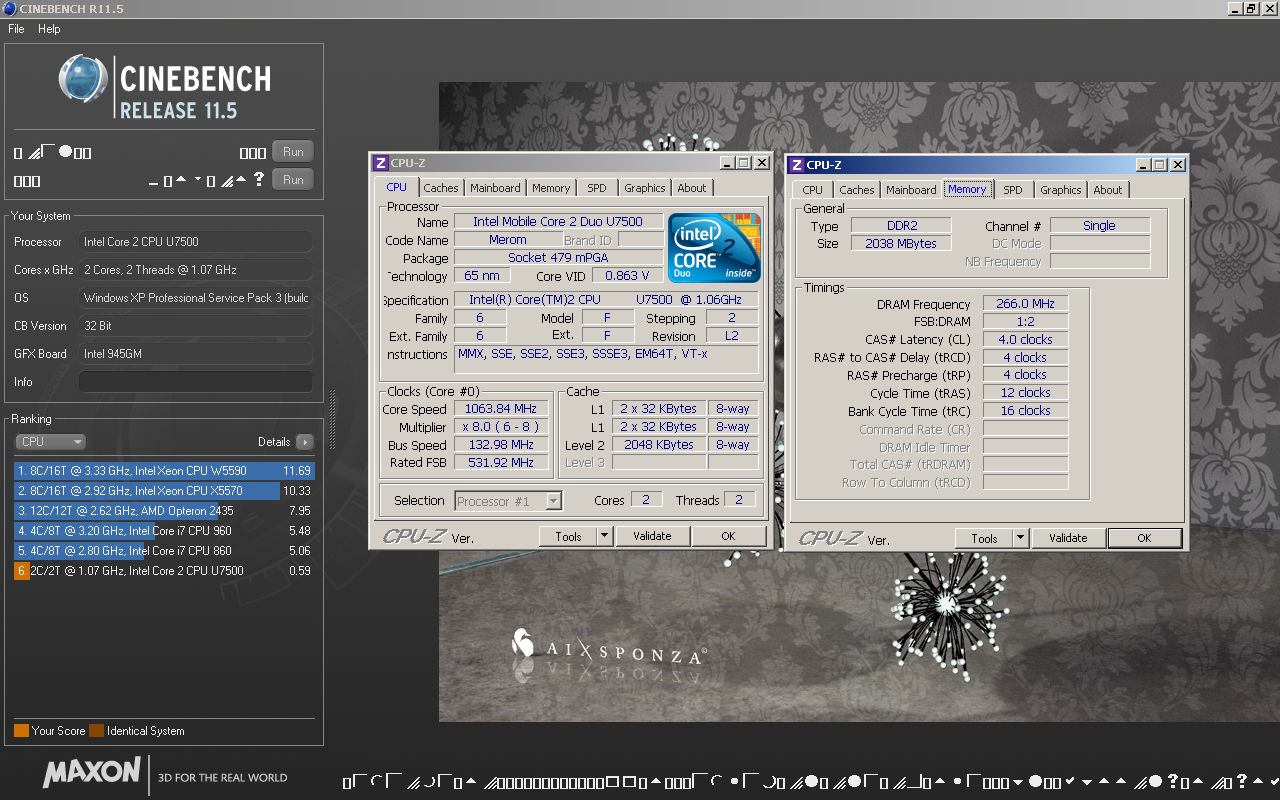Open Memory tab in the CPU-Z window showing processor info
The width and height of the screenshot is (1280, 800).
[551, 188]
